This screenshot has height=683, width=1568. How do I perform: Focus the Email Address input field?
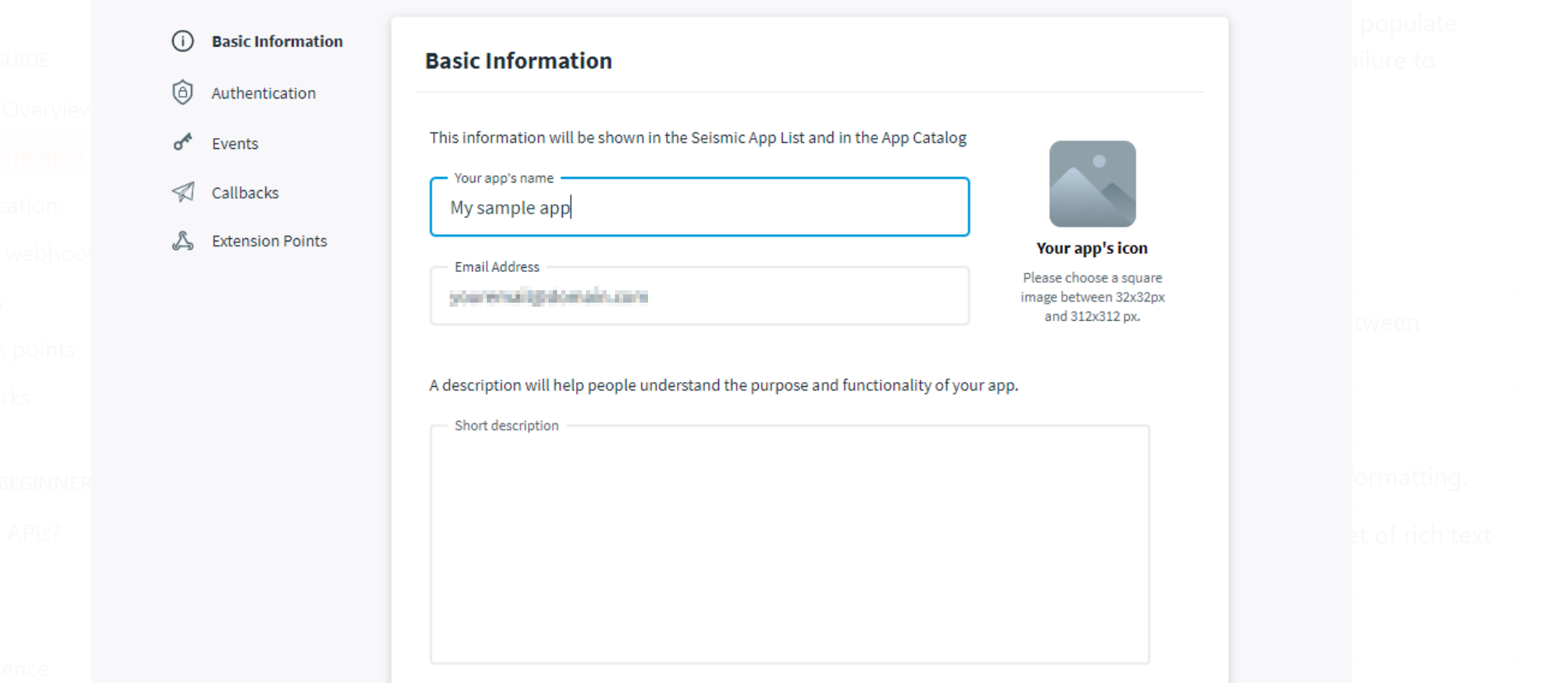coord(699,296)
